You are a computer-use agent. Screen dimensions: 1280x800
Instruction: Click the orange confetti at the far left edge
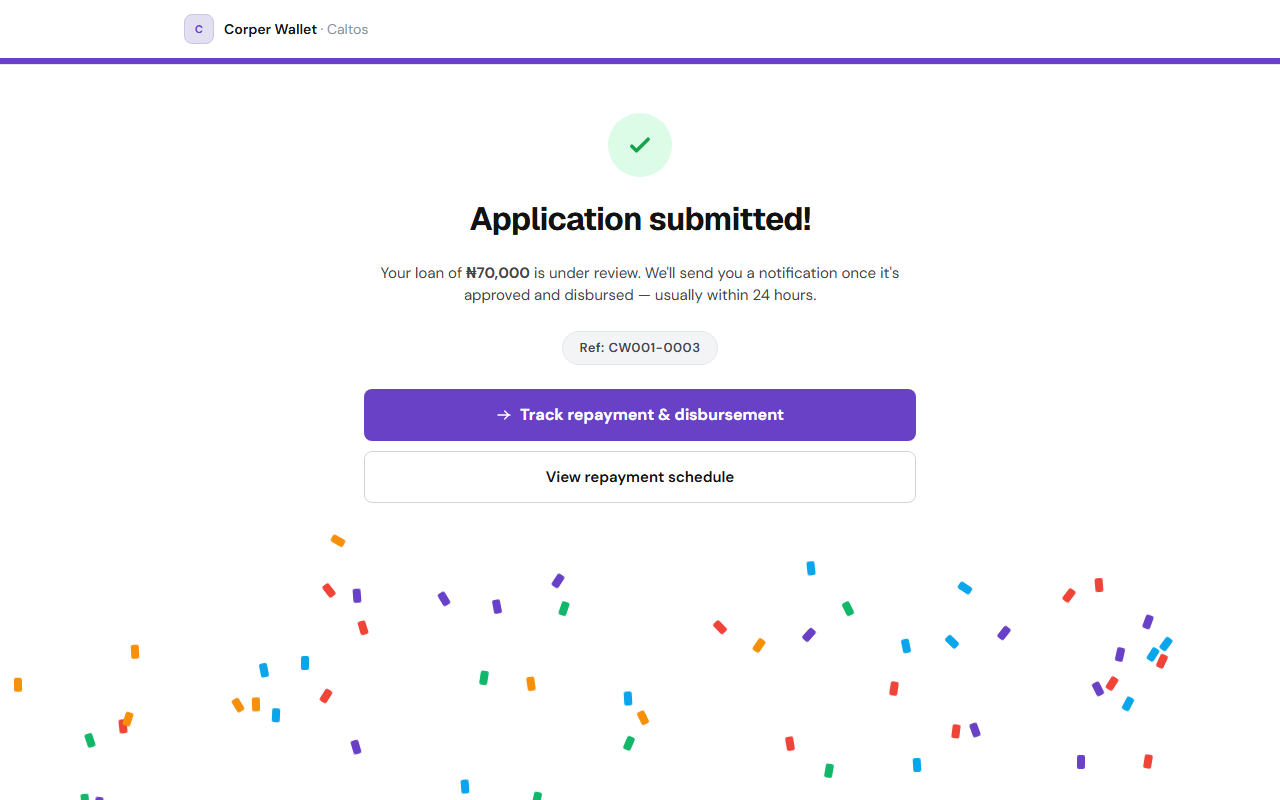[18, 685]
